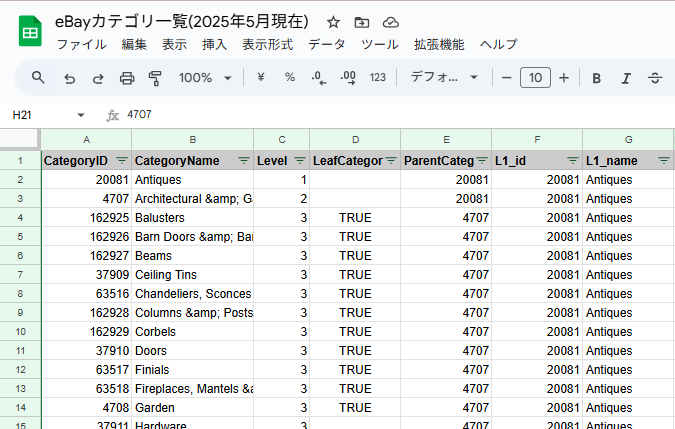Viewport: 675px width, 429px height.
Task: Format as percent
Action: click(290, 77)
